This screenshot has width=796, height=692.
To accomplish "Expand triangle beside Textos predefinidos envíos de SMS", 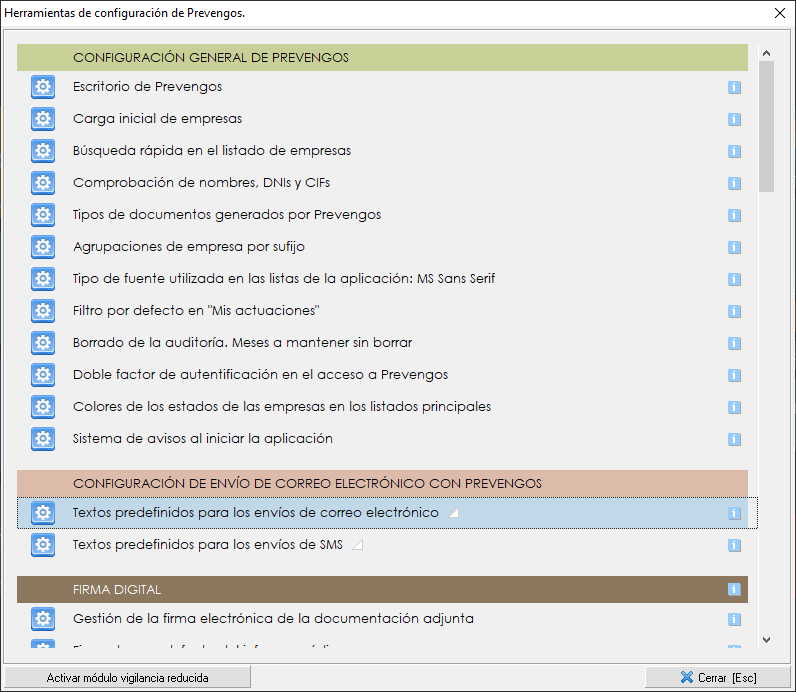I will (x=357, y=546).
